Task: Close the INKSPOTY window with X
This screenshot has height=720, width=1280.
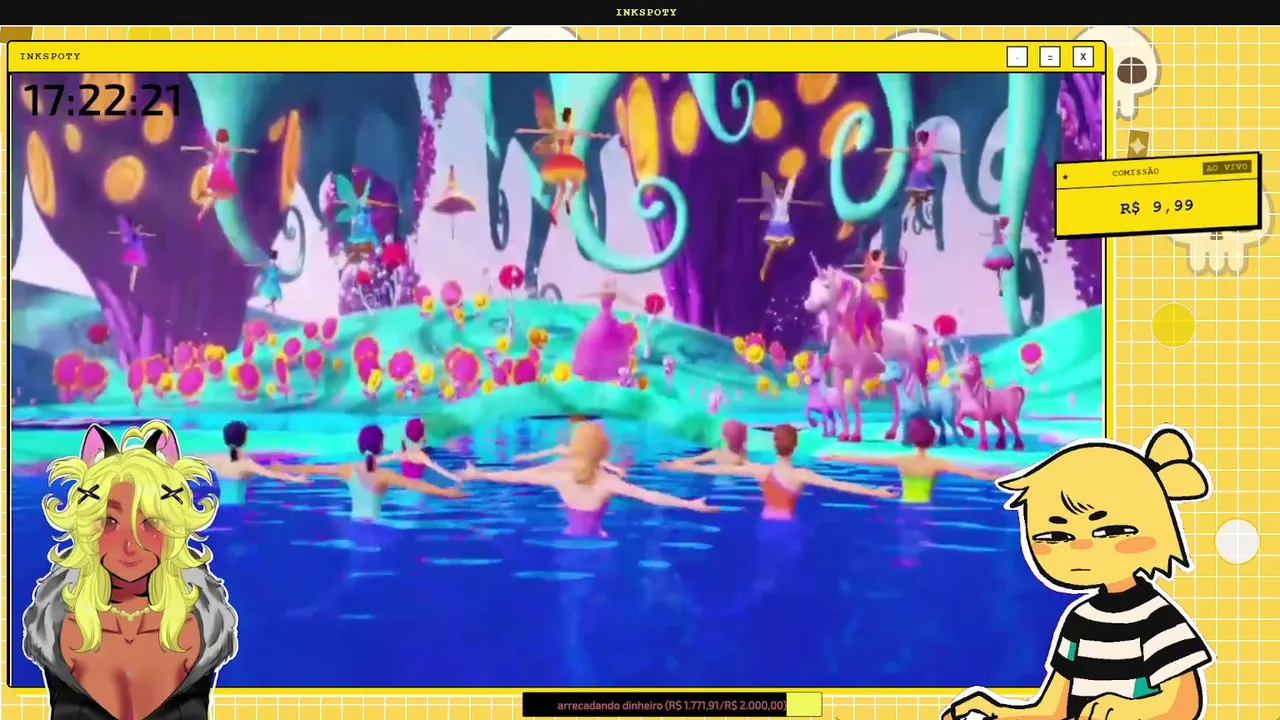Action: [x=1082, y=57]
